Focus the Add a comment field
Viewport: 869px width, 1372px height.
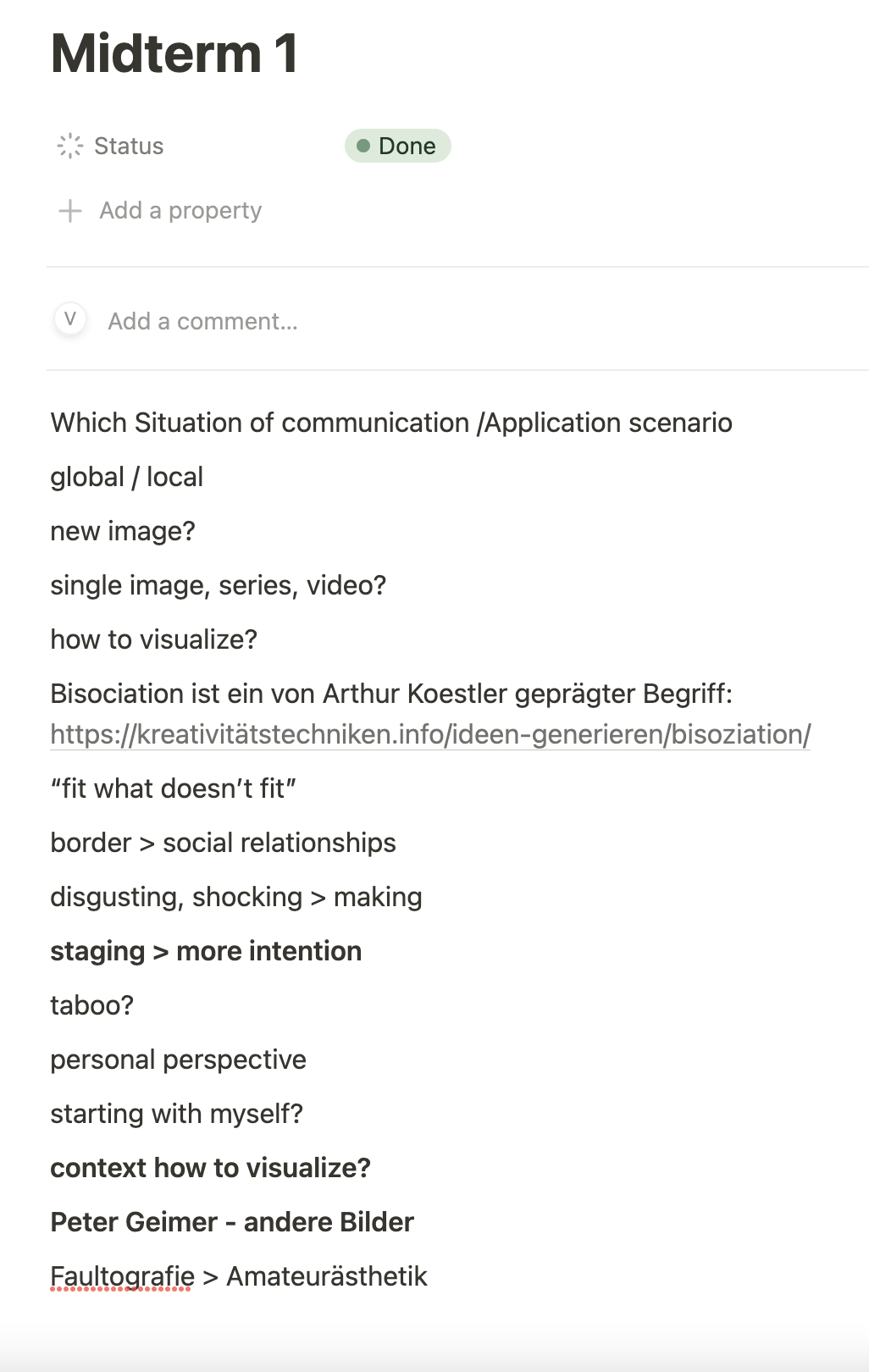(203, 322)
